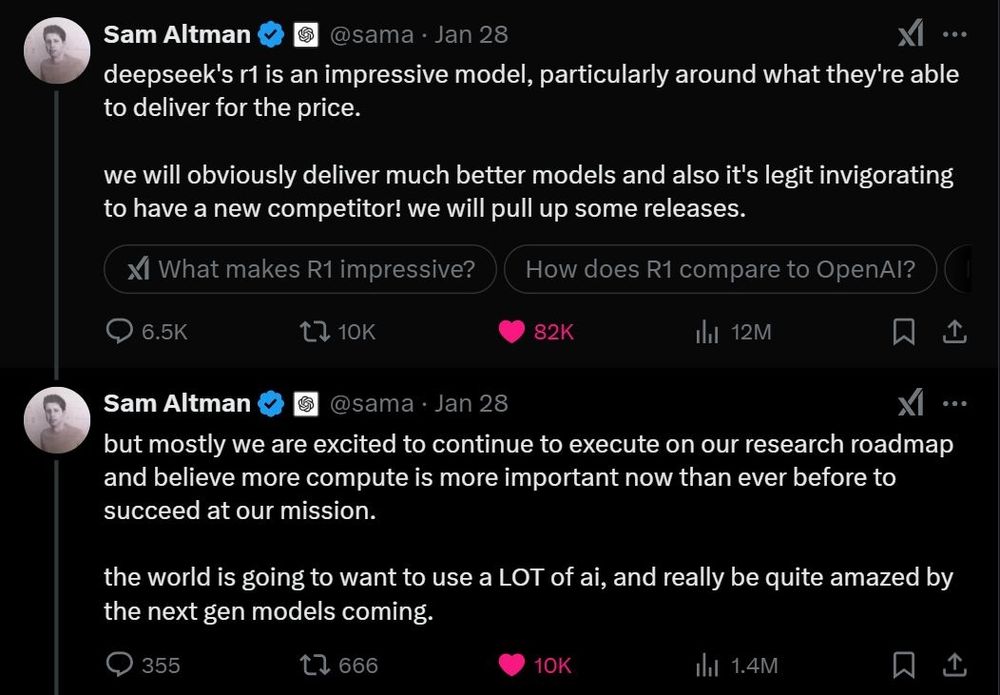
Task: Open Sam Altman's avatar on first tweet
Action: point(57,51)
